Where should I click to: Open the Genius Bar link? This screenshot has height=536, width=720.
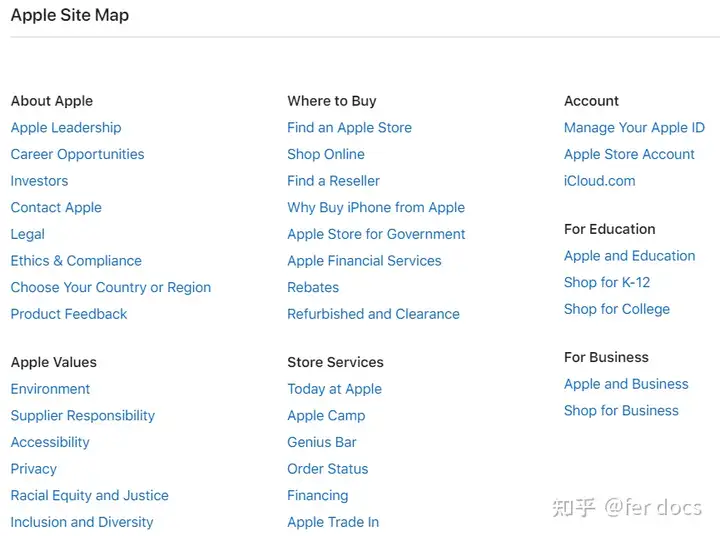pyautogui.click(x=322, y=442)
